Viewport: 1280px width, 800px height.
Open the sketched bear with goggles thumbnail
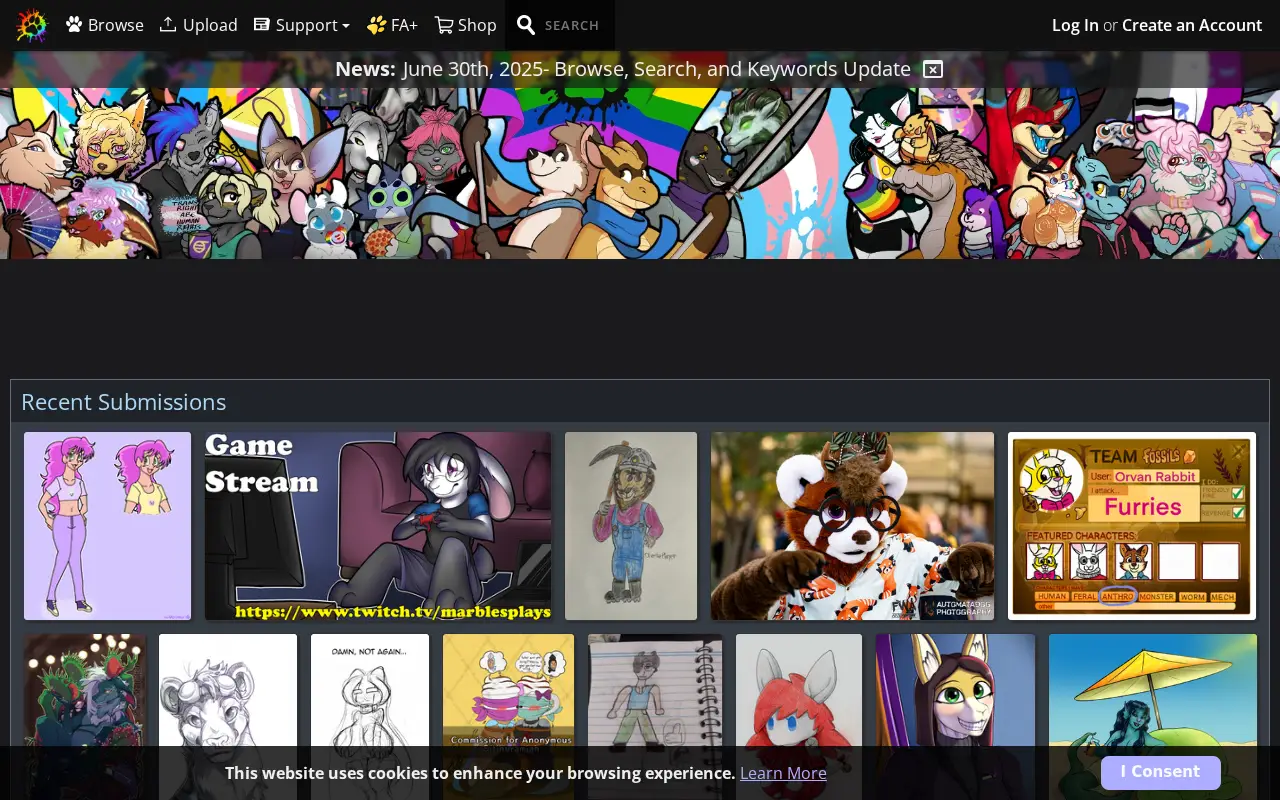tap(228, 716)
